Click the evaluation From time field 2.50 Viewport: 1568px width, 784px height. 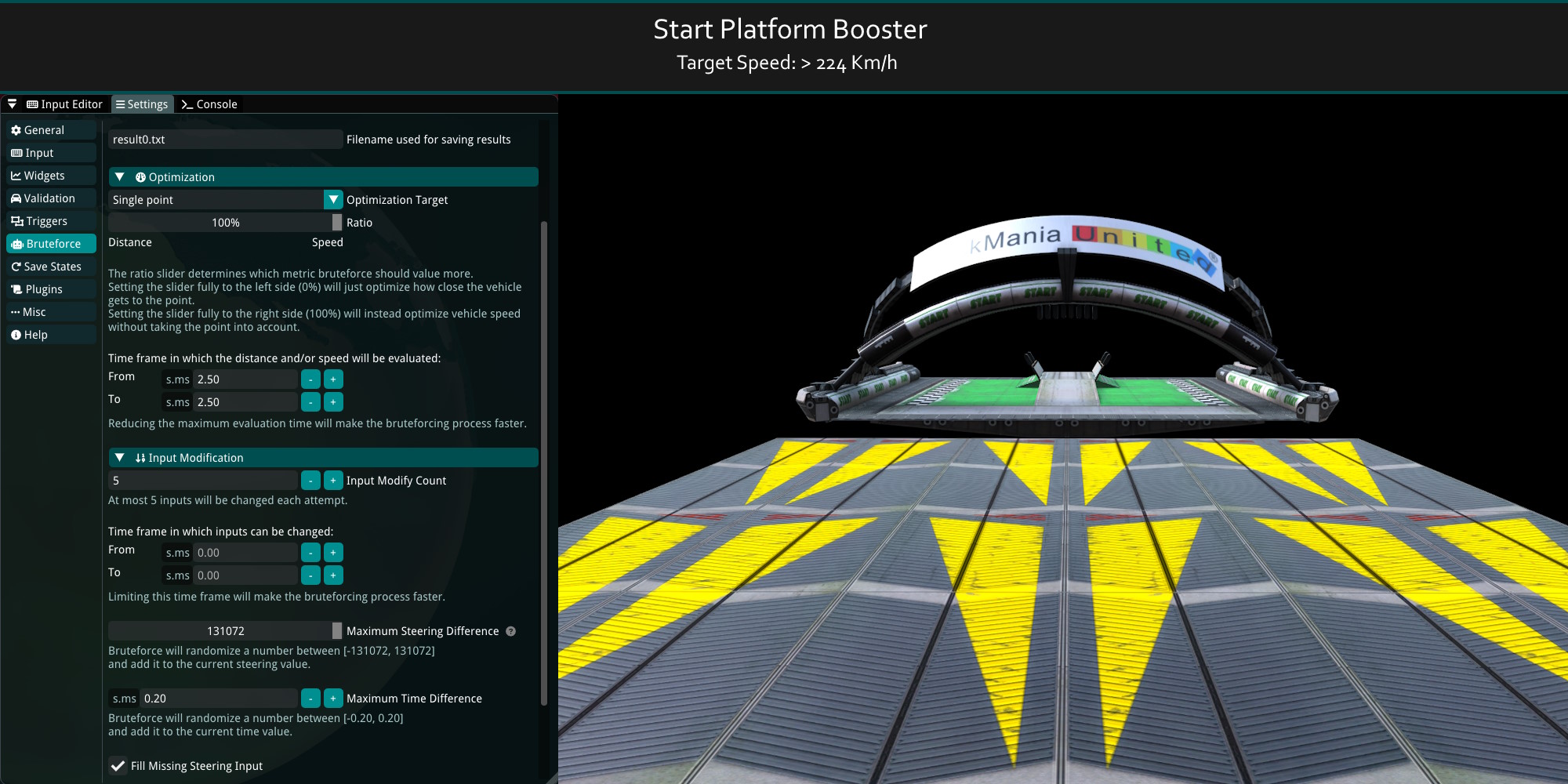point(245,379)
